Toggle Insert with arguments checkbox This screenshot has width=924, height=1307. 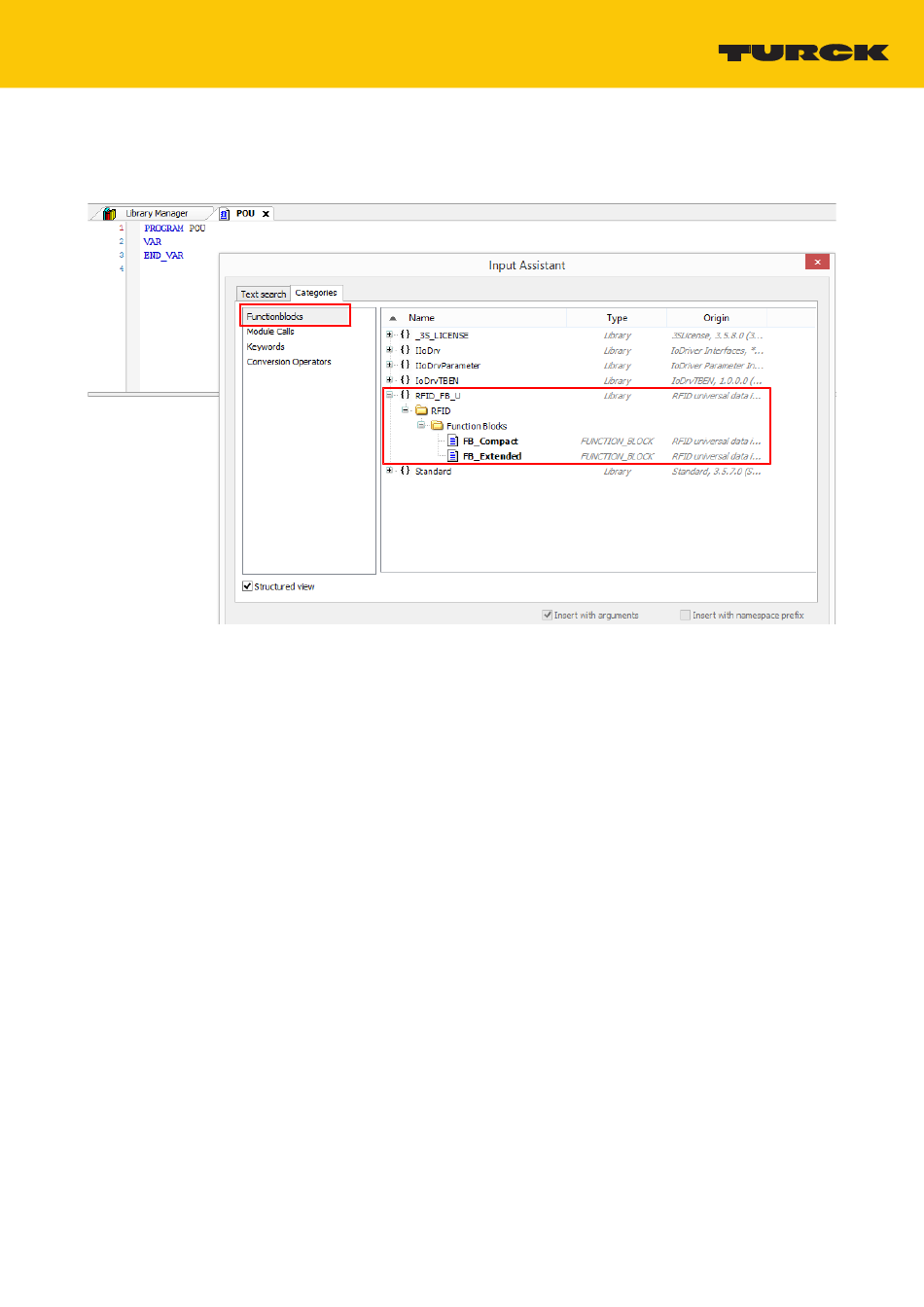[548, 616]
